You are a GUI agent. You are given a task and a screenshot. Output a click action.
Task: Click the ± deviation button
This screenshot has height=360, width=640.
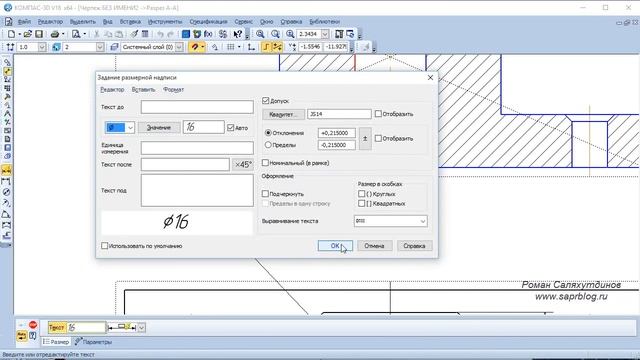pyautogui.click(x=365, y=139)
